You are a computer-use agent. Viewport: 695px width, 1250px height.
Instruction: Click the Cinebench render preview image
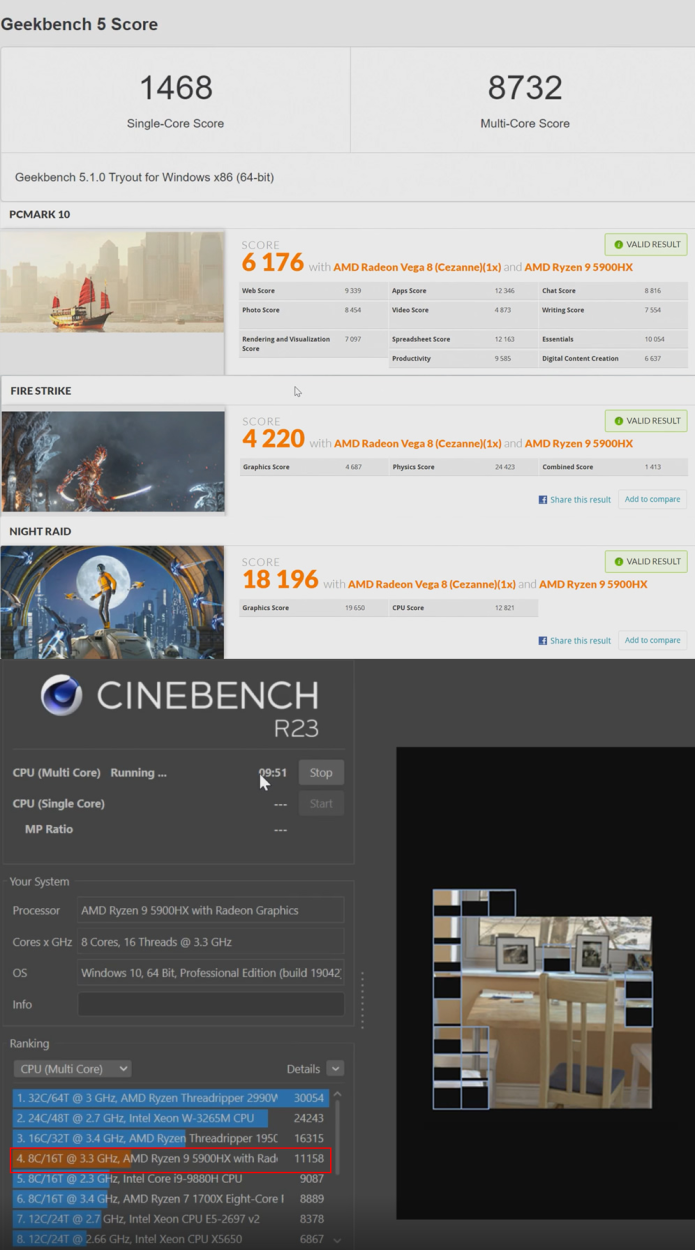coord(542,1000)
